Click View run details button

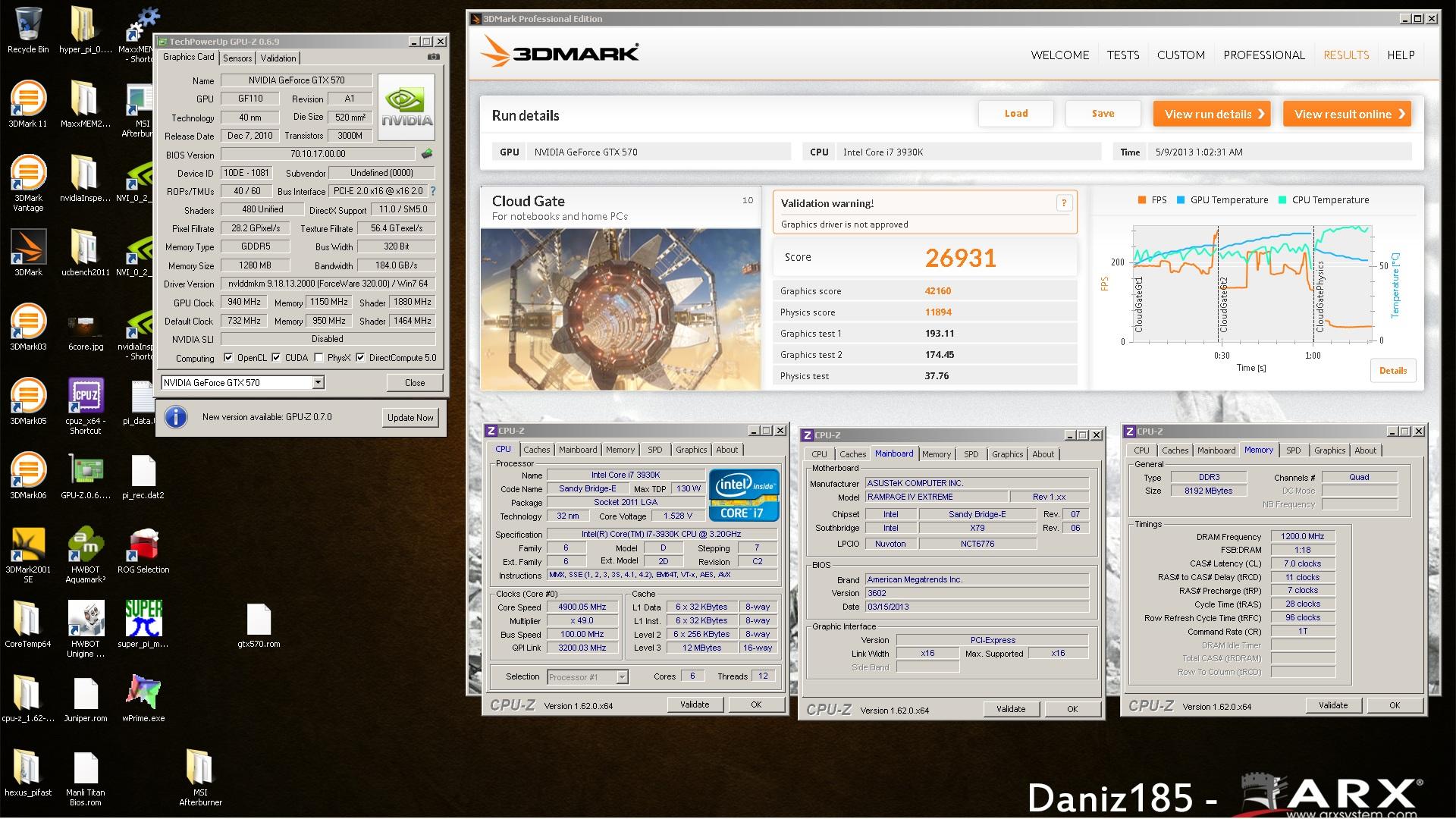pos(1212,114)
